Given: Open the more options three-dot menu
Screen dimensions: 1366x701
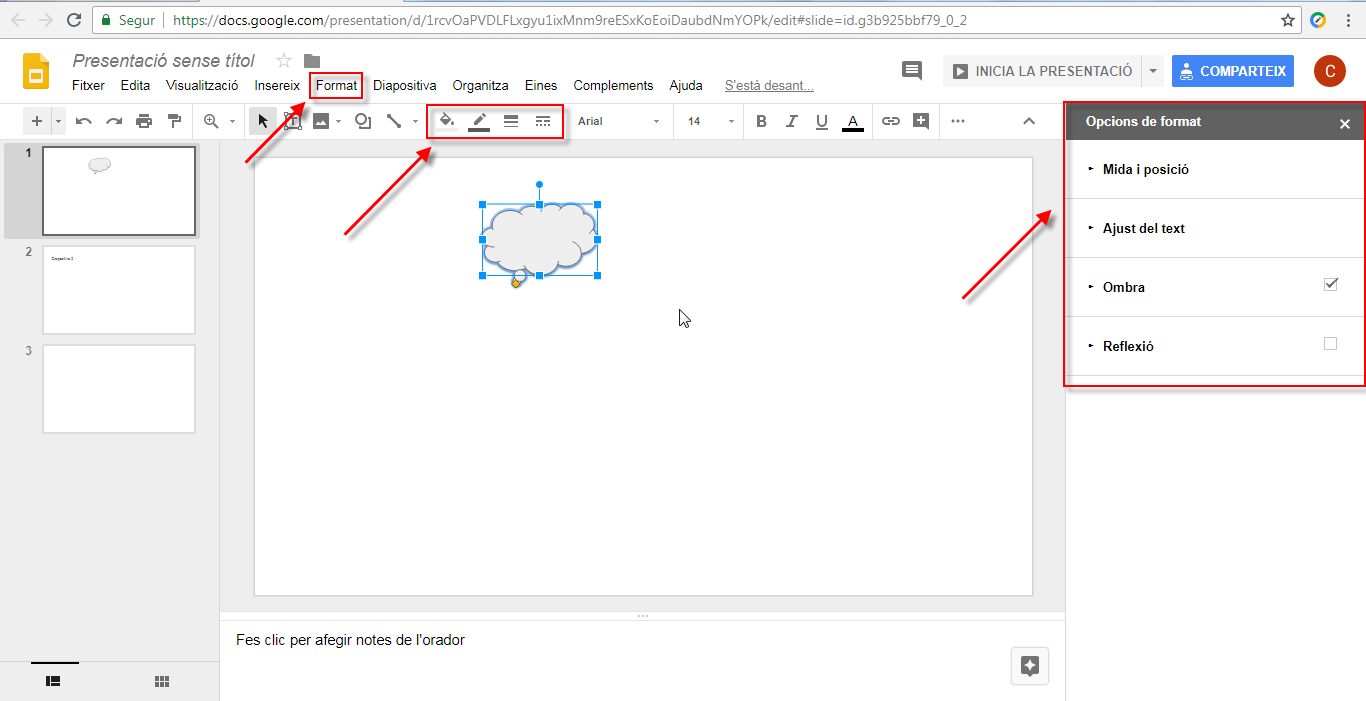Looking at the screenshot, I should pos(958,121).
